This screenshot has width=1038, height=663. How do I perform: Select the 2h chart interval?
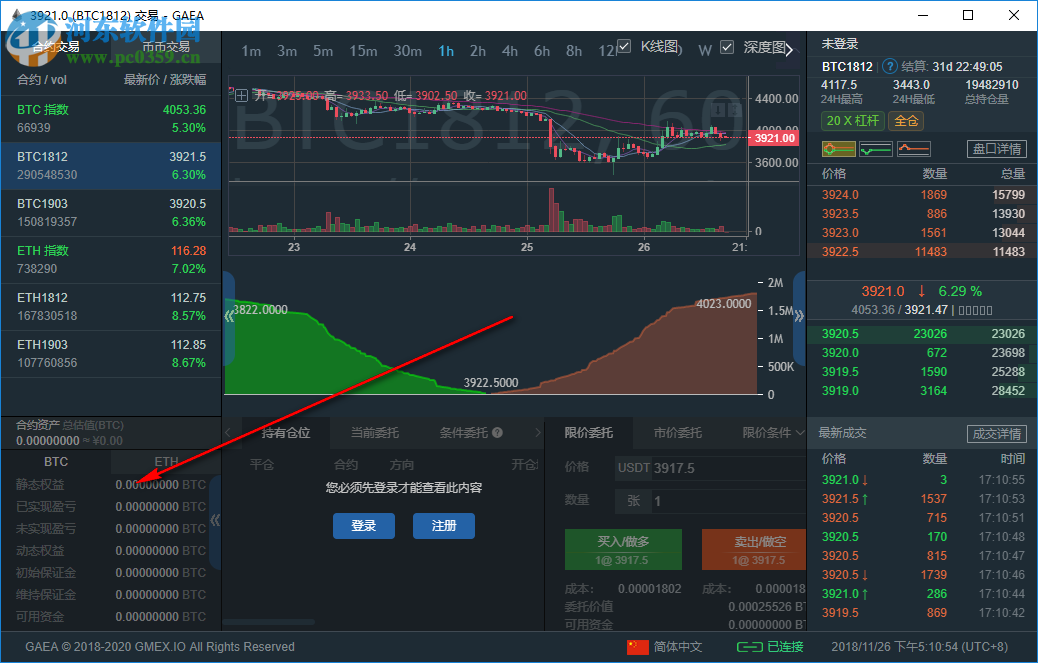coord(478,51)
